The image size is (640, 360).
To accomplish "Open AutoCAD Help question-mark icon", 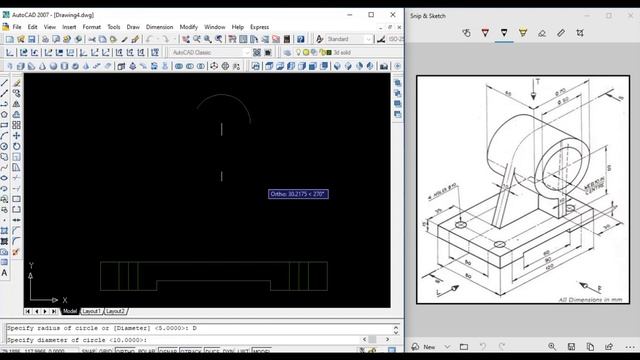I will pyautogui.click(x=301, y=39).
